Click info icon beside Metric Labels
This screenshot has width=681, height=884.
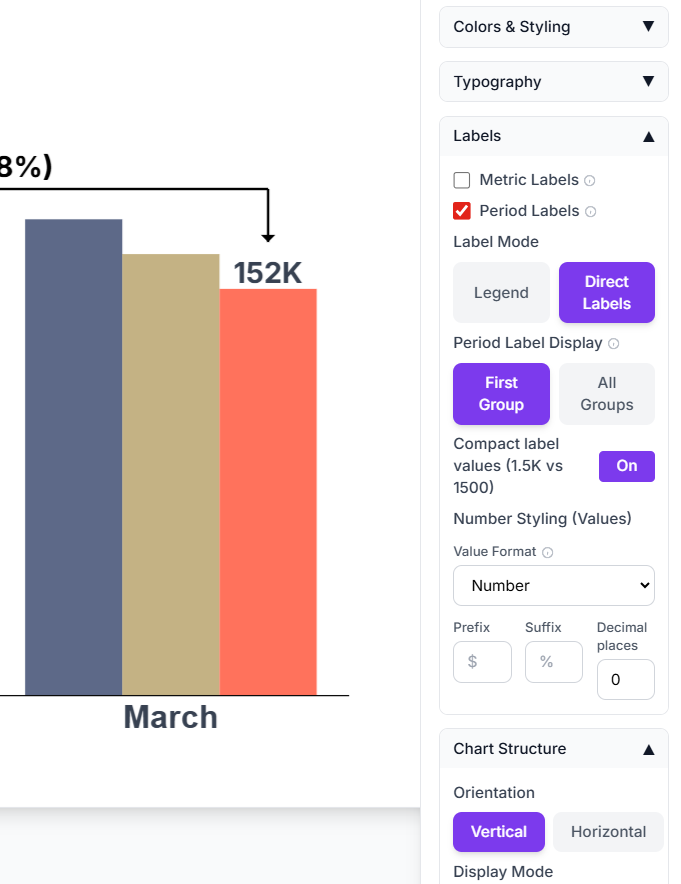pyautogui.click(x=590, y=181)
